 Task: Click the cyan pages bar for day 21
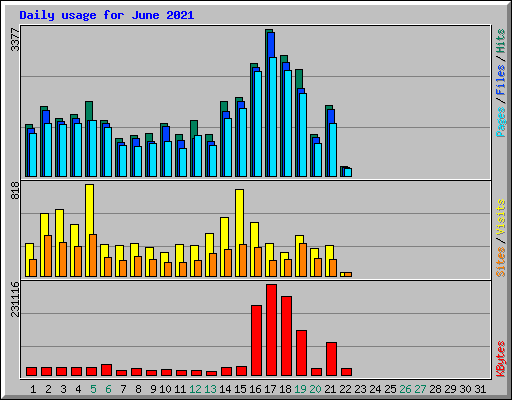point(333,150)
